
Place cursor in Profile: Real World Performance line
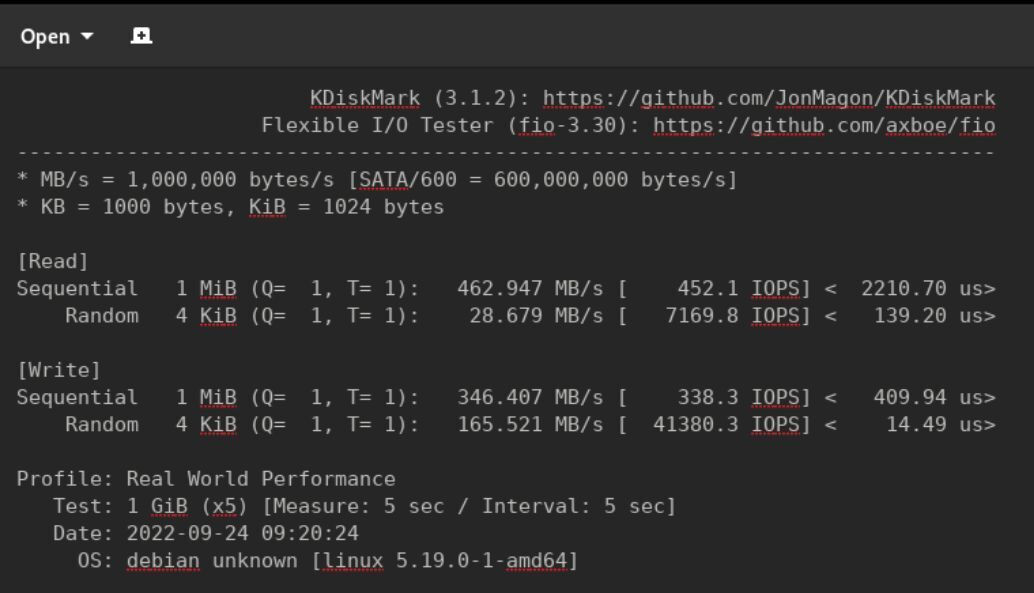pos(206,479)
